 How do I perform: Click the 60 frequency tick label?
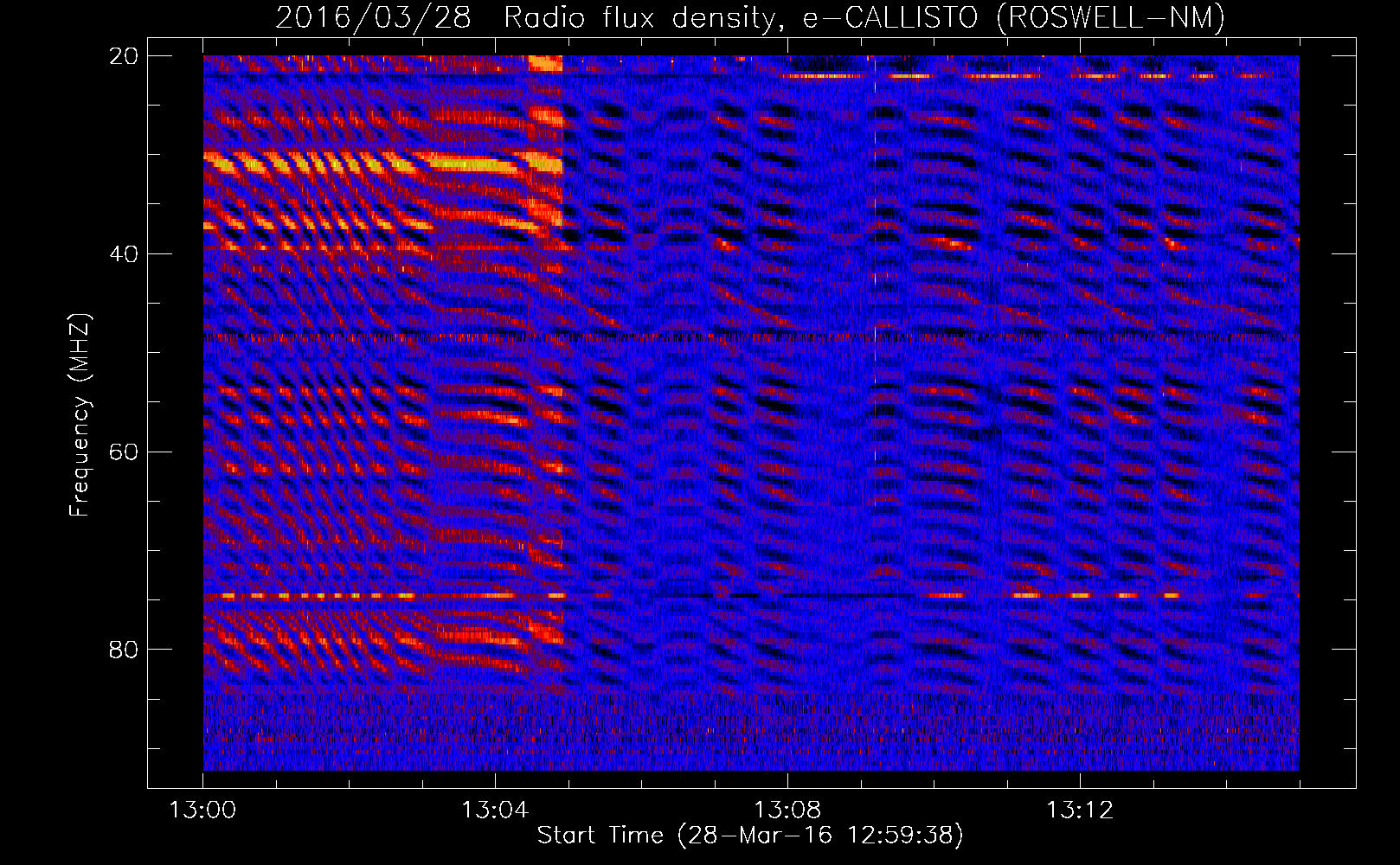point(124,452)
